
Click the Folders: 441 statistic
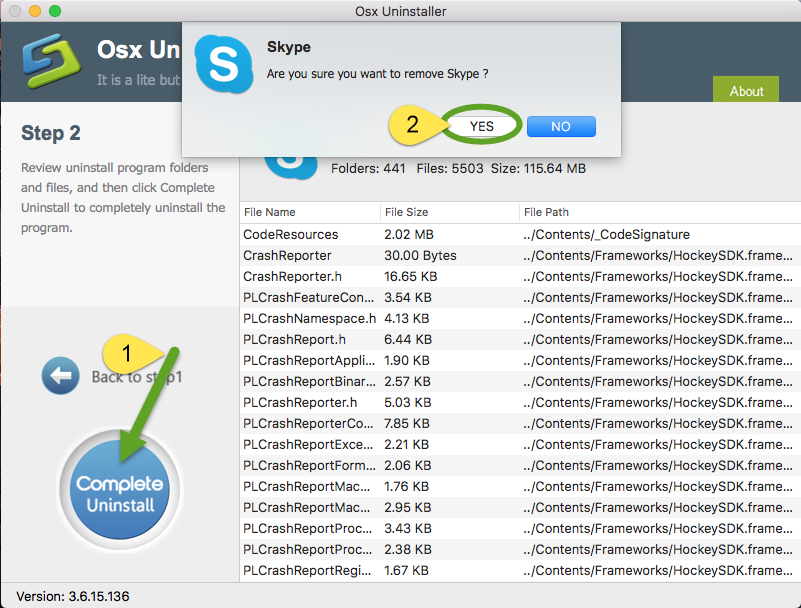(368, 169)
